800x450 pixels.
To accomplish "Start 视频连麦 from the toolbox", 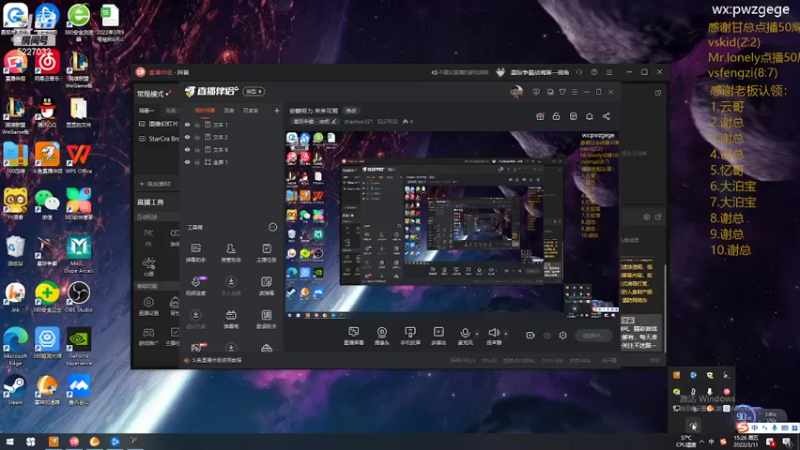I will pyautogui.click(x=195, y=285).
